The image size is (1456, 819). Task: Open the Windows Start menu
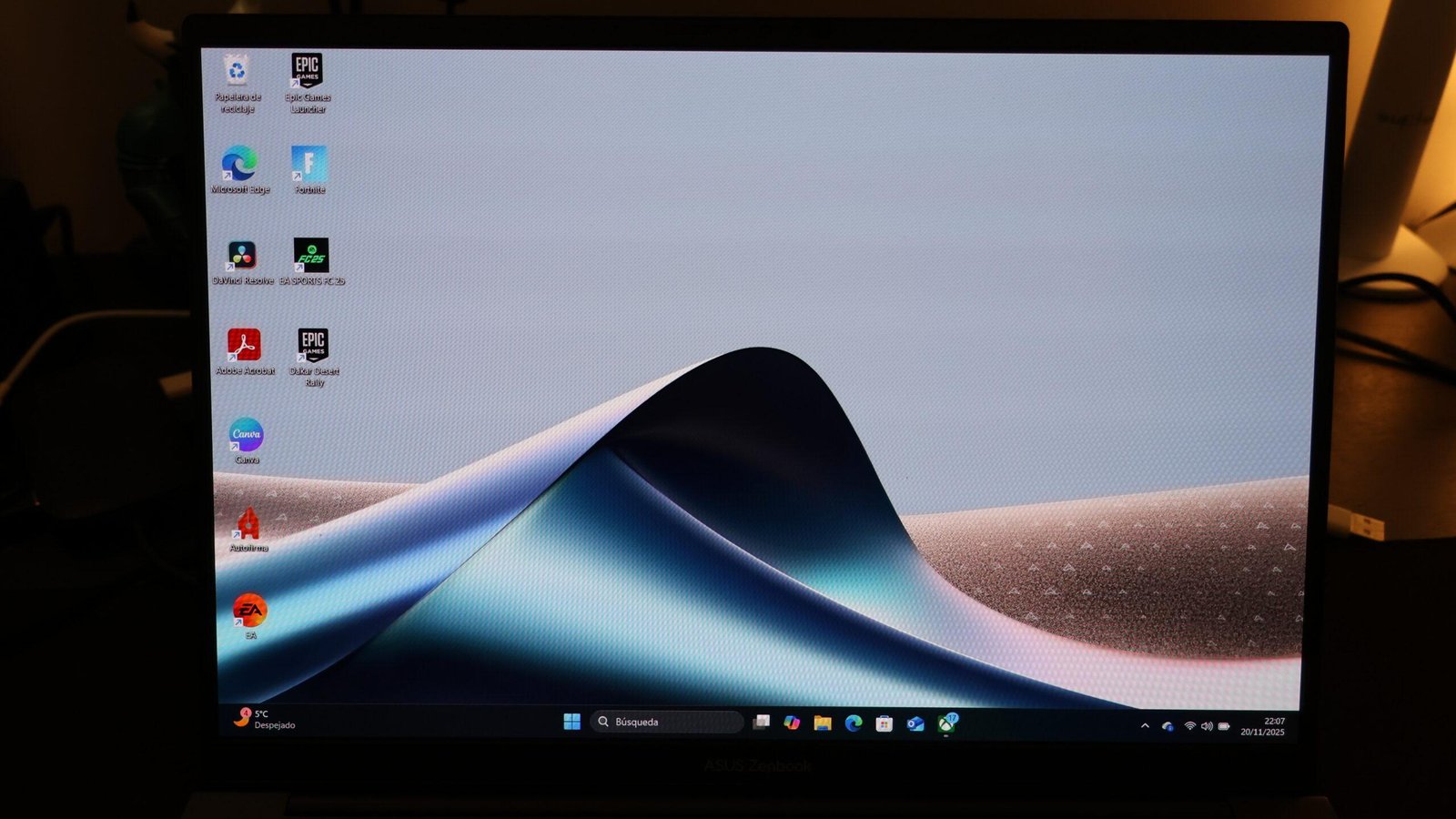click(571, 722)
